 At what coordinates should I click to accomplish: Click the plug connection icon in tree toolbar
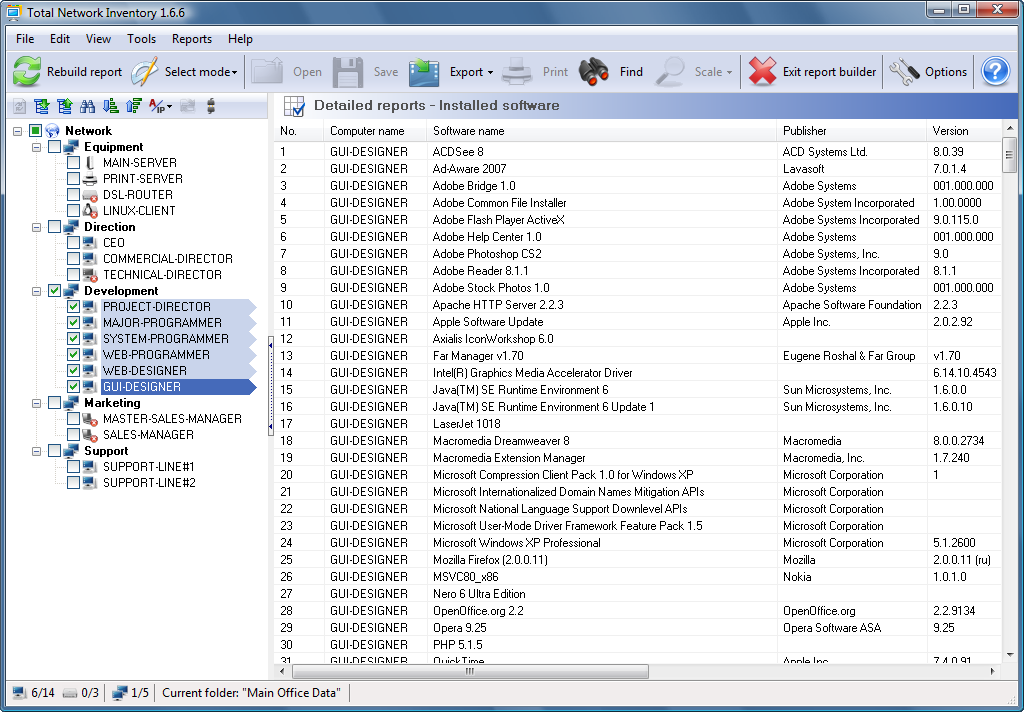(210, 106)
